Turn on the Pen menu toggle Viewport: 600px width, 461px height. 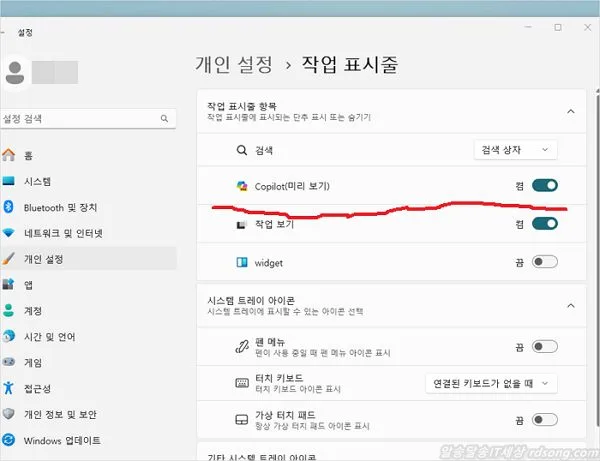(x=544, y=346)
